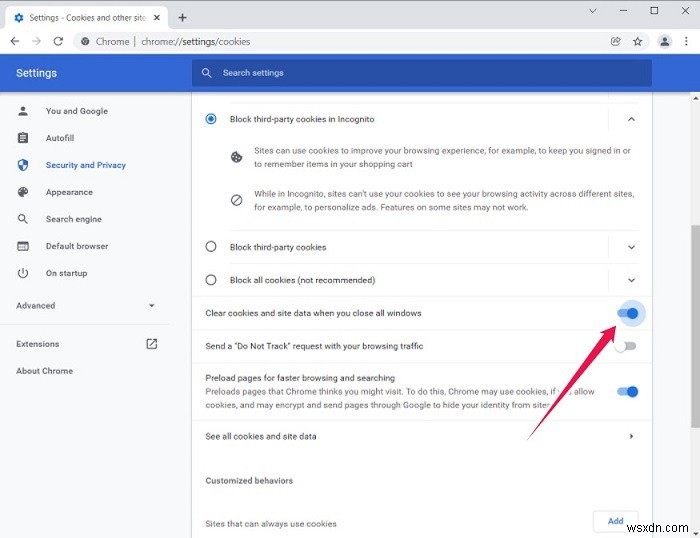Screen dimensions: 700x538
Task: Select Block third-party cookies in Incognito radio
Action: 211,119
